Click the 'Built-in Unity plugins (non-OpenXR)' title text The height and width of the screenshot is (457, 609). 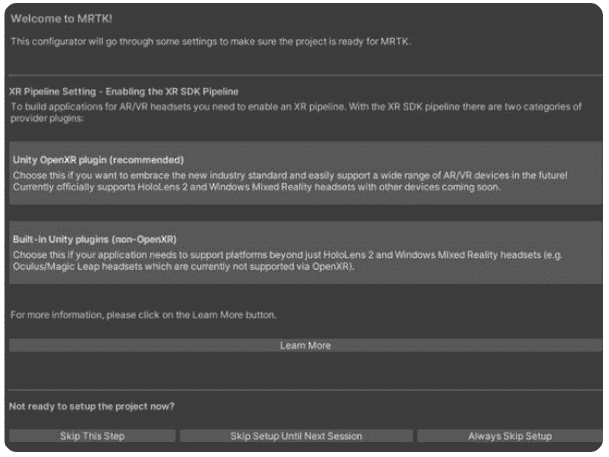pos(95,240)
